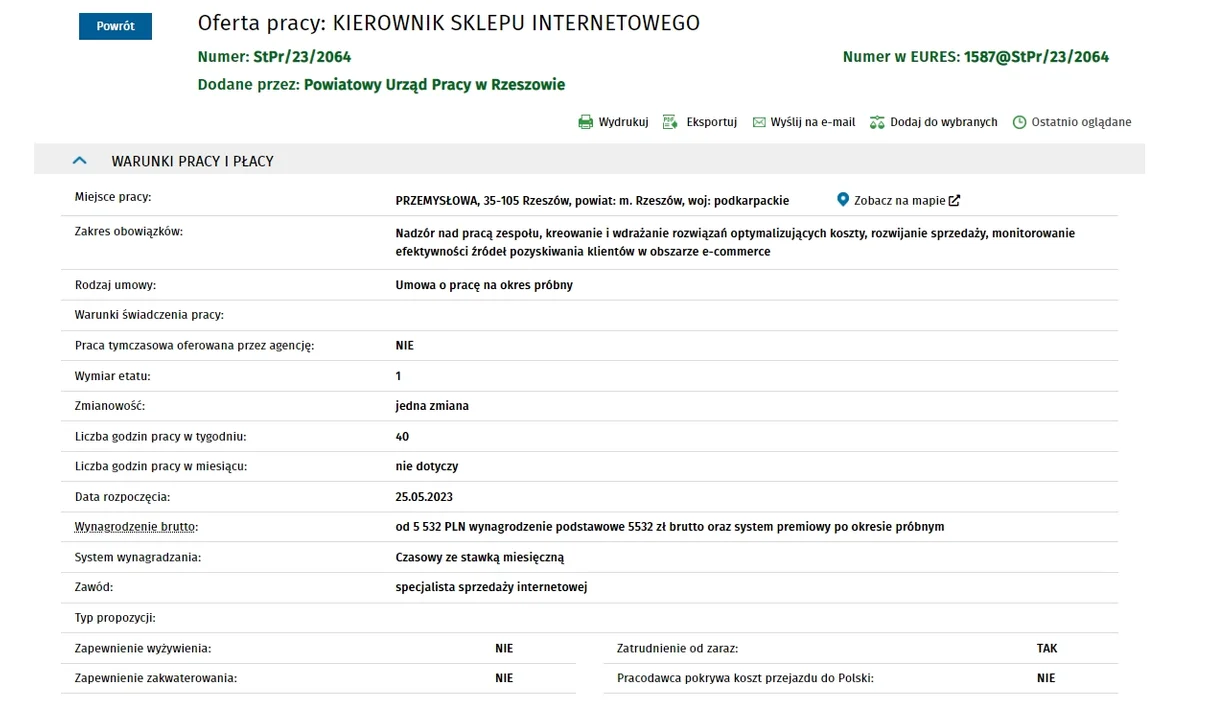Click the Wynagrodzenie brutto label
Viewport: 1212px width, 720px height.
(137, 527)
